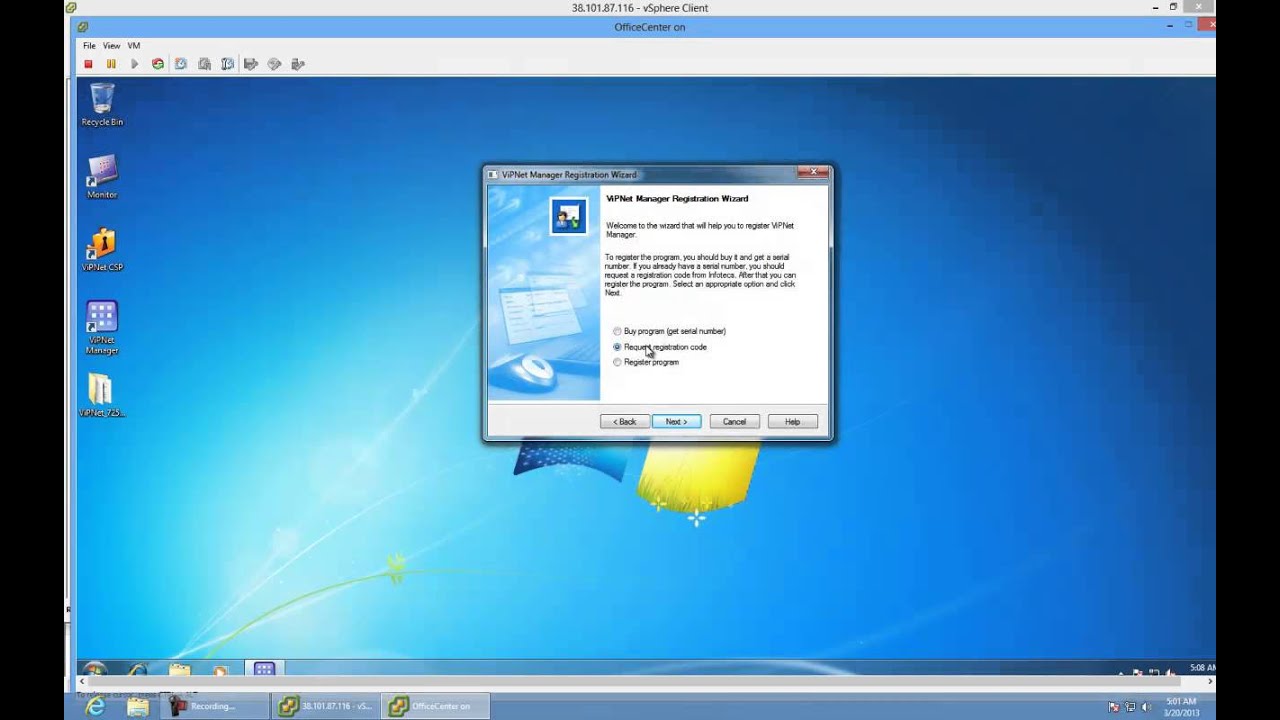Select the ViPNet folder desktop icon
This screenshot has height=720, width=1280.
(x=102, y=395)
